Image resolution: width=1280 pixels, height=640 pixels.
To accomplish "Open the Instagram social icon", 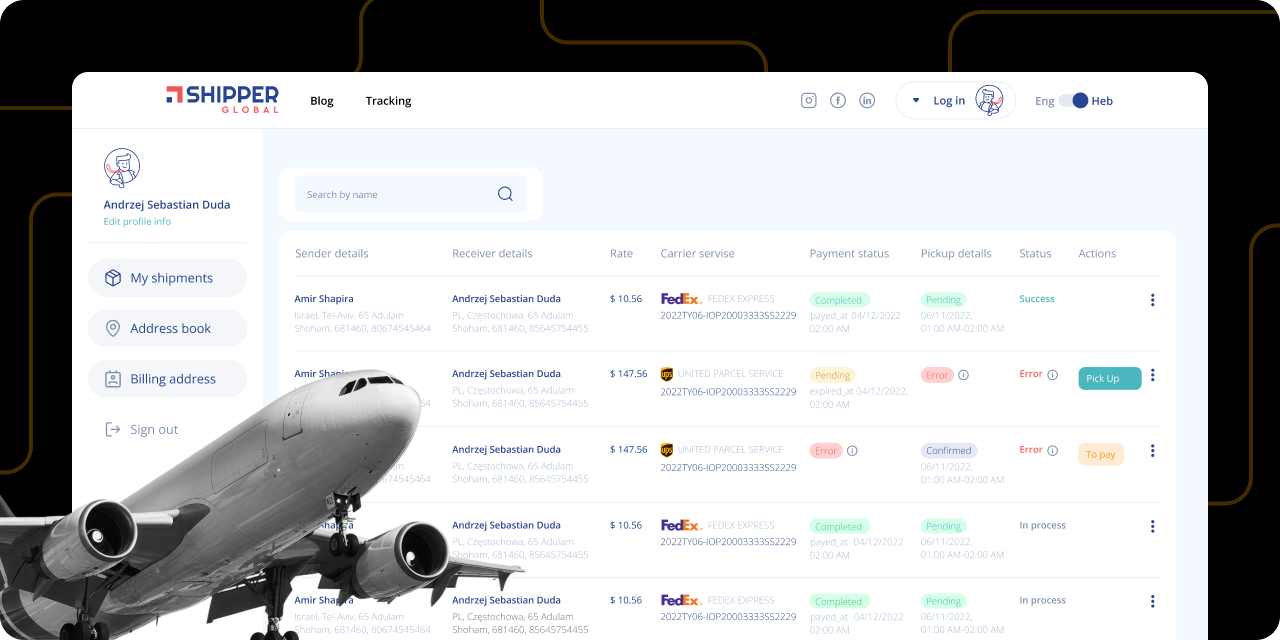I will [x=808, y=100].
